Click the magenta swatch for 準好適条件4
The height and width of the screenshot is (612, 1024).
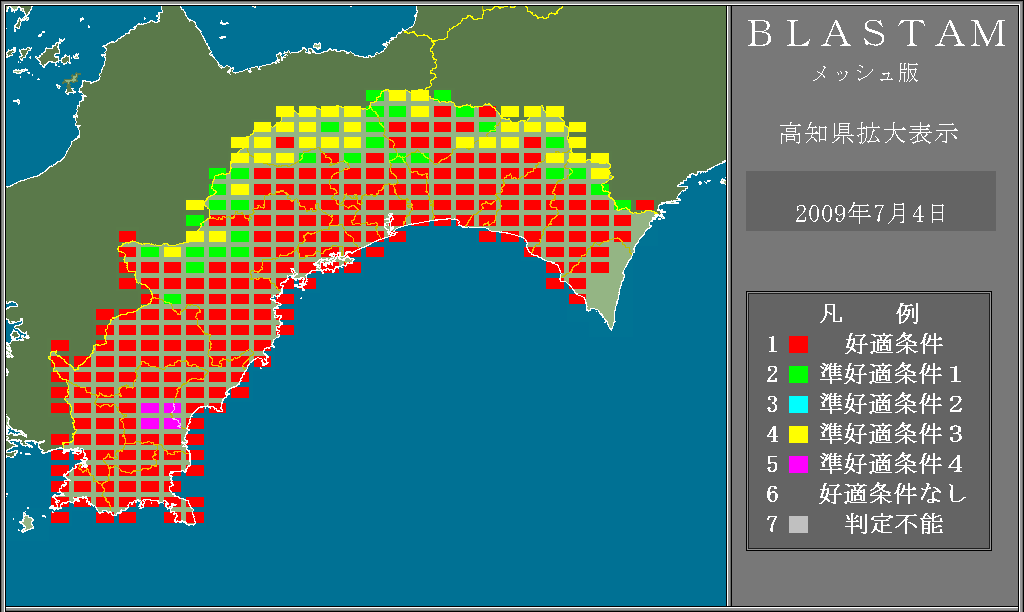pyautogui.click(x=798, y=464)
